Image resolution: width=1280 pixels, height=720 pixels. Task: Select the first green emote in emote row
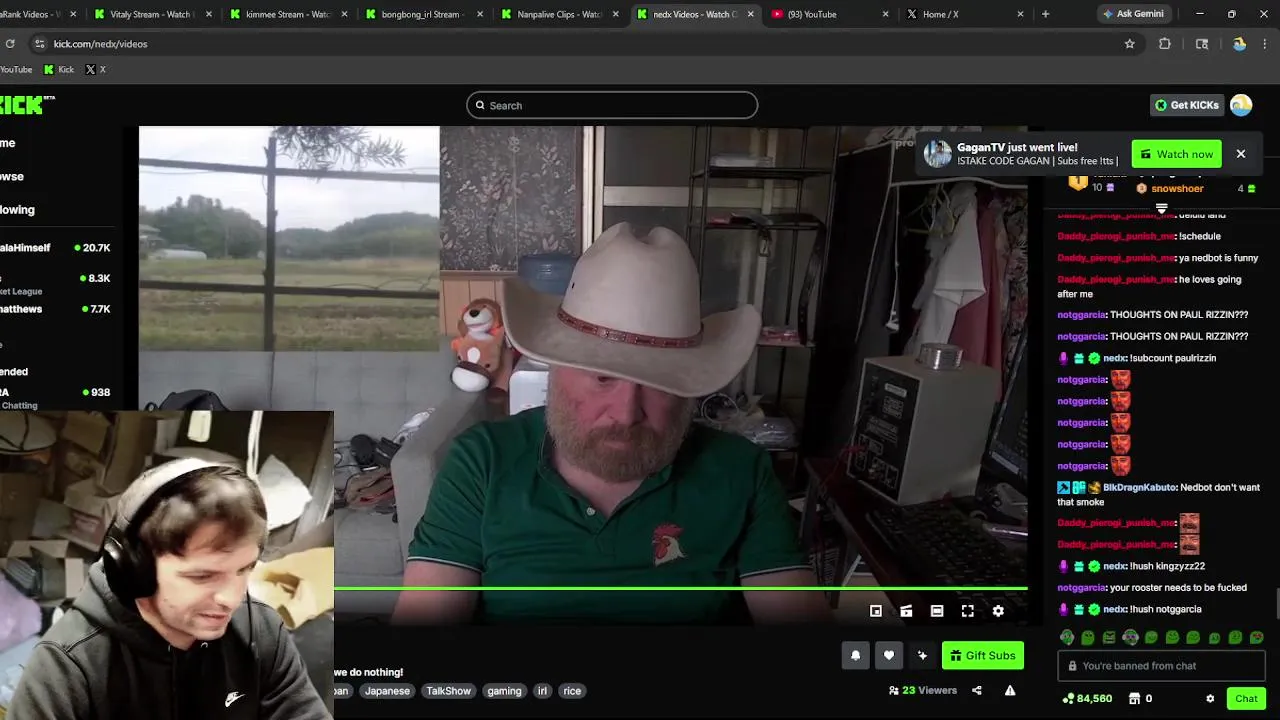coord(1067,637)
